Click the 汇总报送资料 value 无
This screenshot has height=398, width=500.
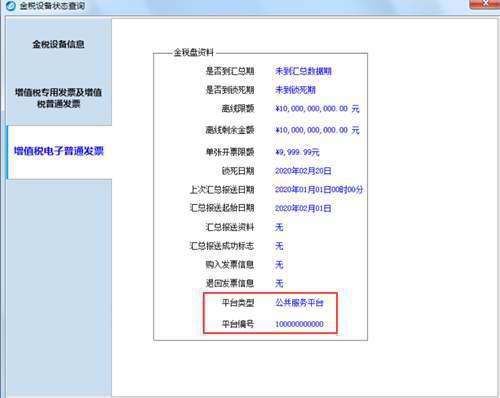point(279,227)
